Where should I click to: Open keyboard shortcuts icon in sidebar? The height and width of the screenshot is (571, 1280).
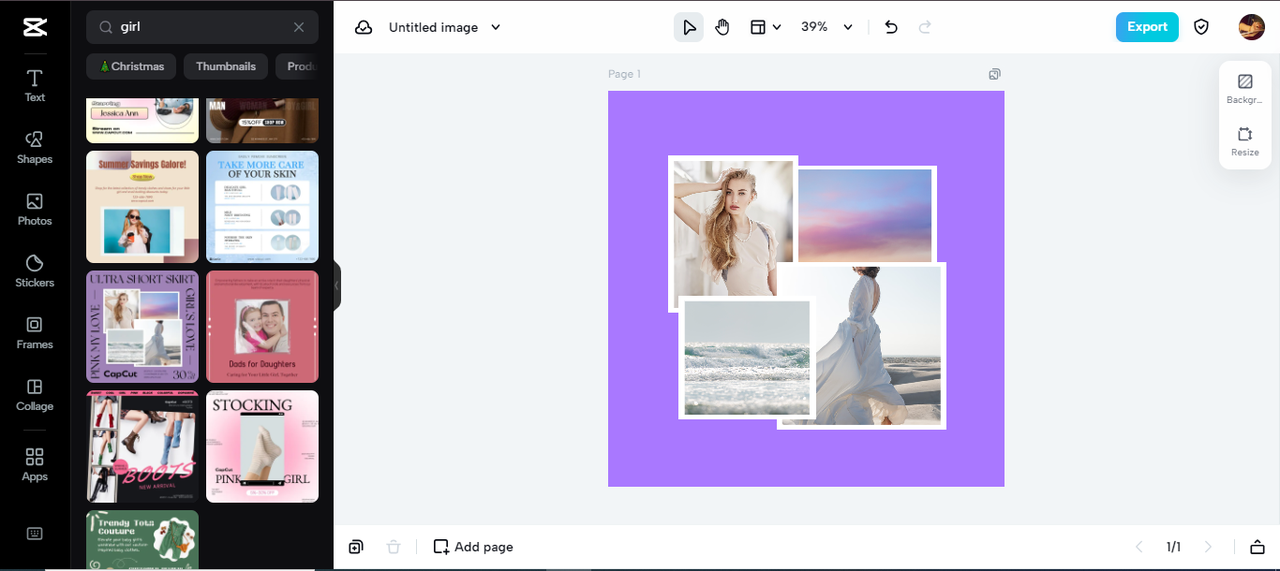[35, 533]
